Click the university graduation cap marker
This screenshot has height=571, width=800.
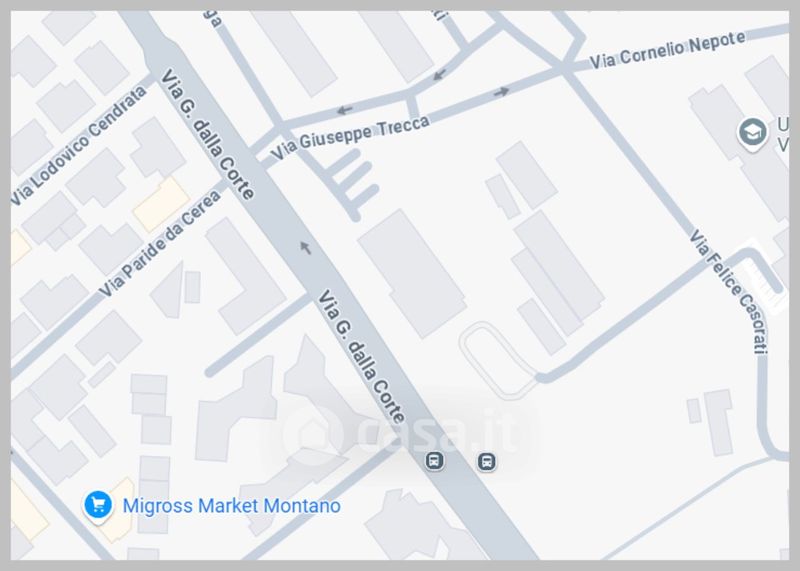(753, 134)
